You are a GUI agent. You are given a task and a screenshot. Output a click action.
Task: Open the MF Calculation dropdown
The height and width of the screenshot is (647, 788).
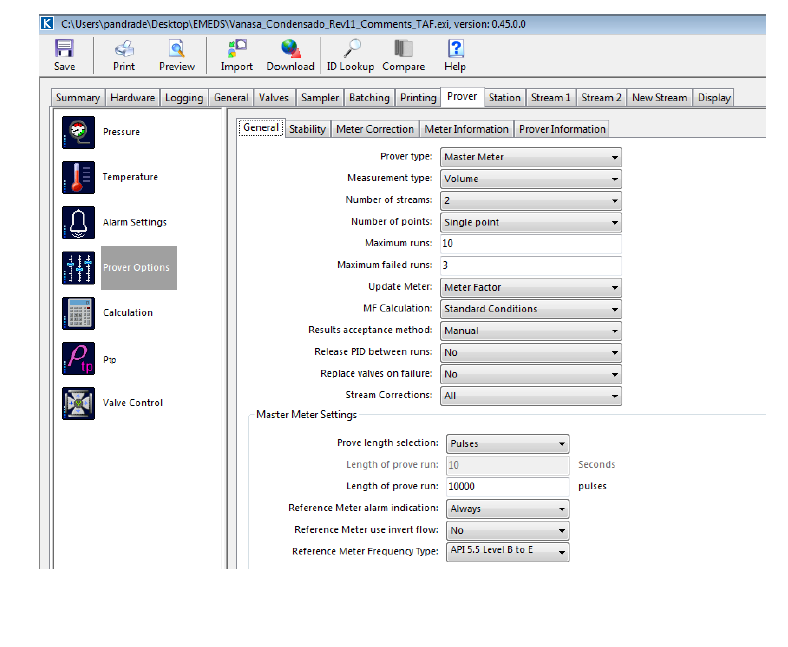531,309
